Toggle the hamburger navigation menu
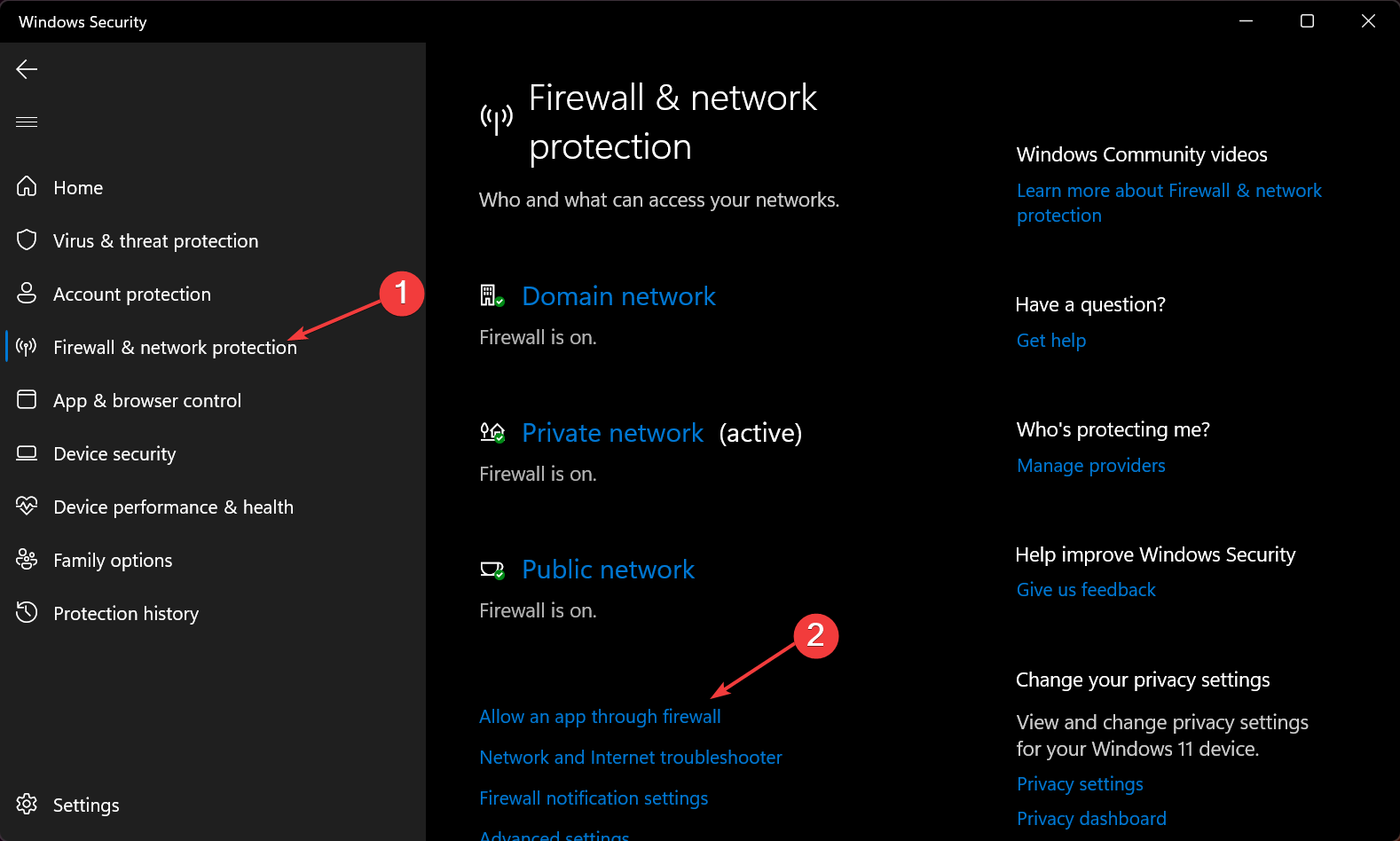Image resolution: width=1400 pixels, height=841 pixels. pyautogui.click(x=27, y=122)
